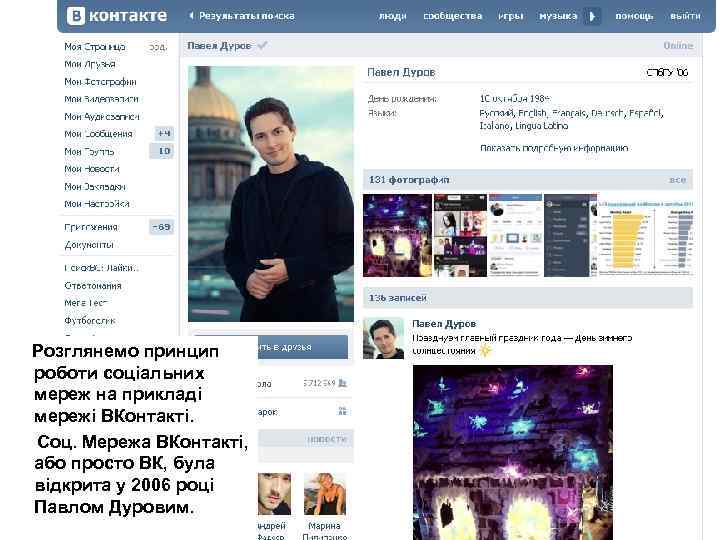Show detailed info via Показать подробную информацию

[x=554, y=148]
